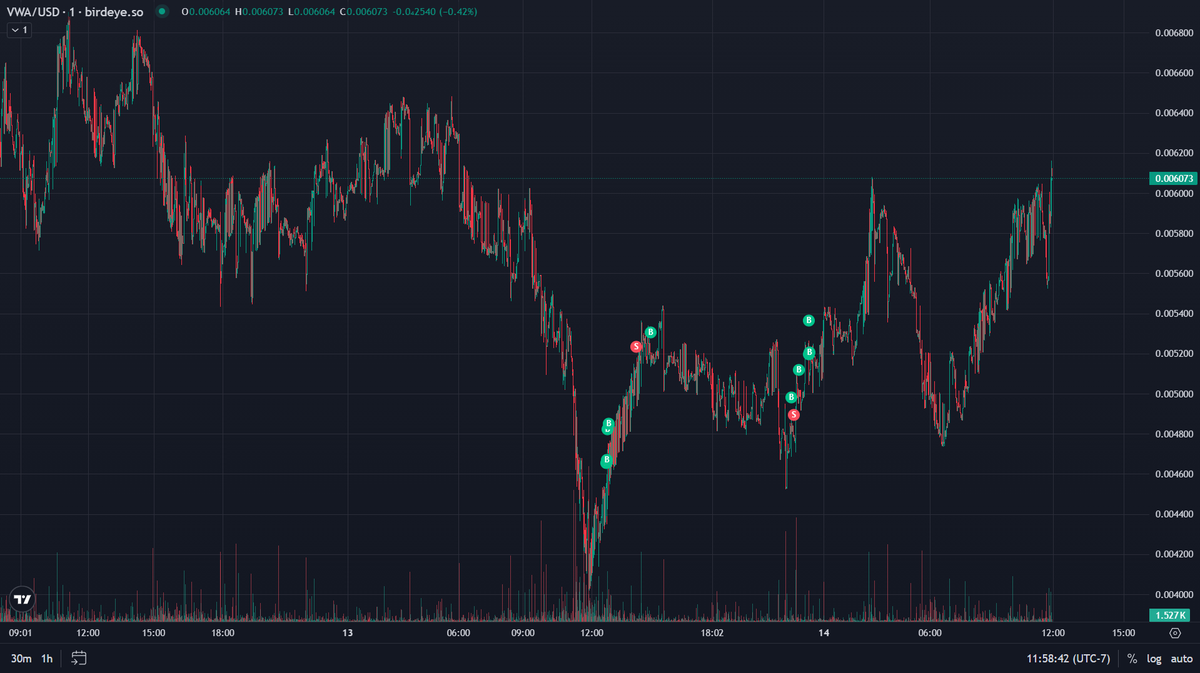Image resolution: width=1200 pixels, height=673 pixels.
Task: Toggle auto scale mode
Action: 1181,658
